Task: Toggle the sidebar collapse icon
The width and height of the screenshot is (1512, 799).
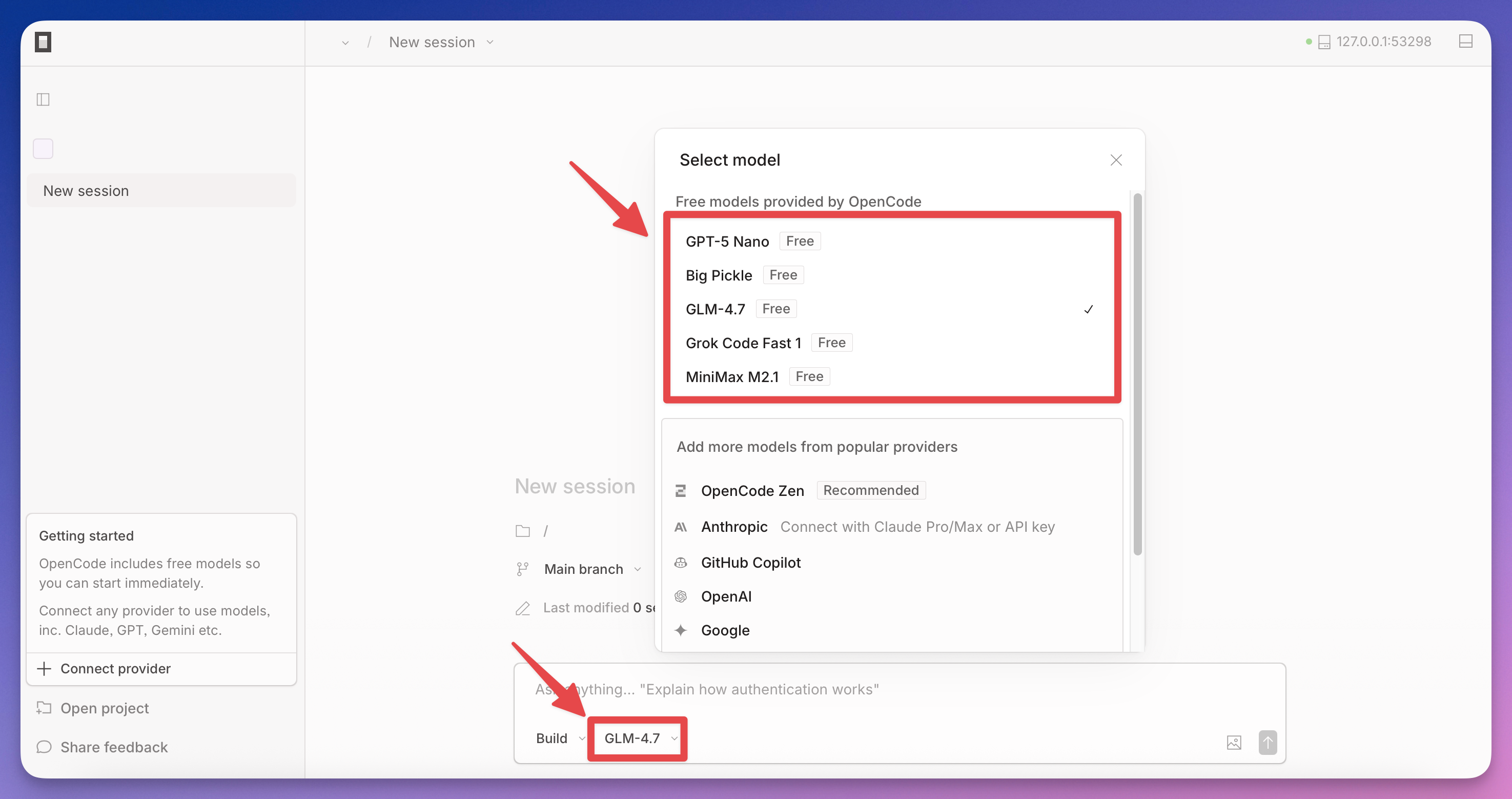Action: [43, 99]
